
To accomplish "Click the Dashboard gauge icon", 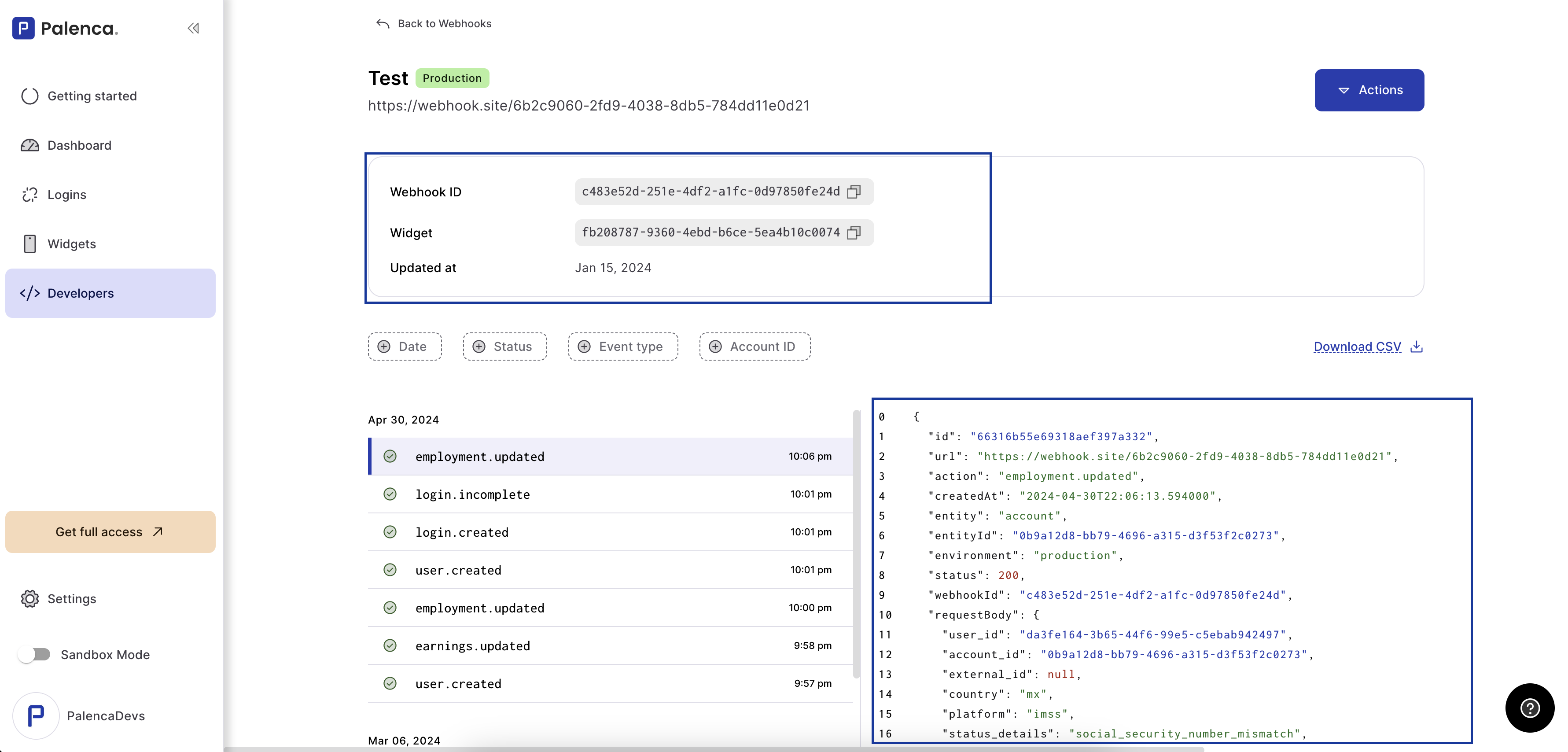I will (30, 146).
